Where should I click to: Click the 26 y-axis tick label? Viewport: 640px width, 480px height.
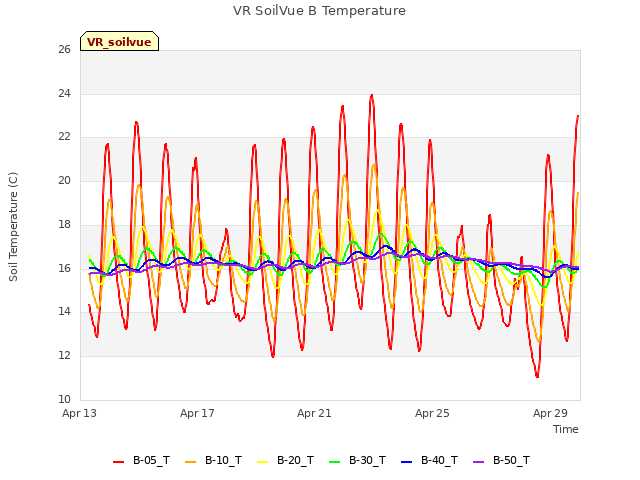(64, 50)
